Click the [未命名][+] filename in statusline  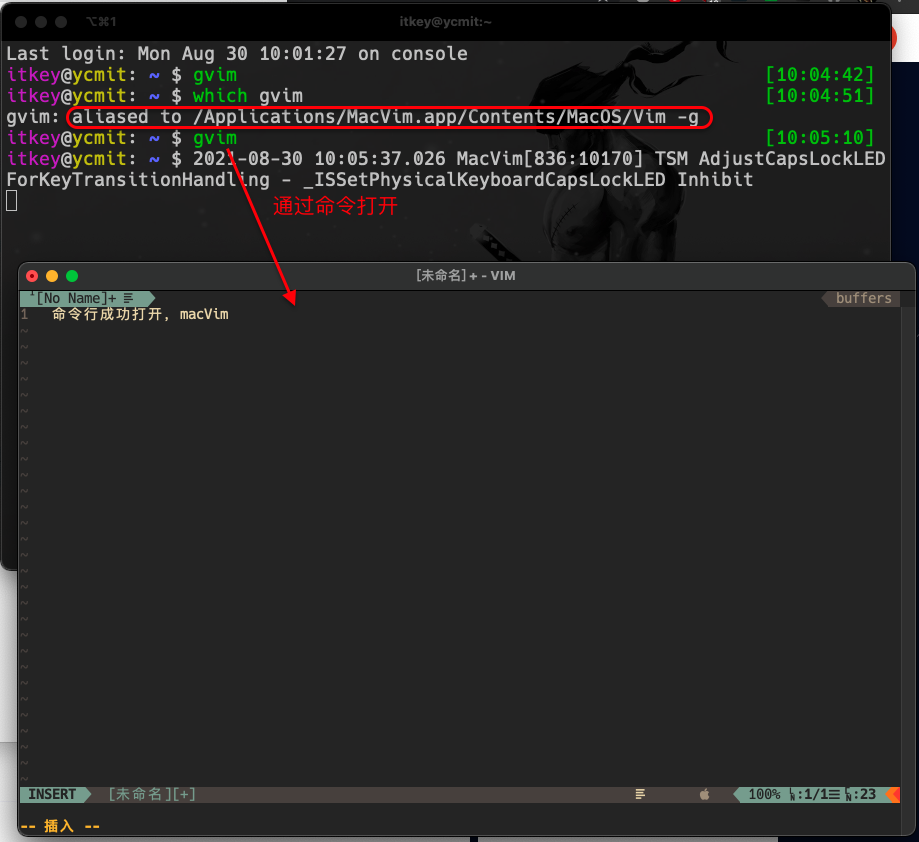point(152,795)
